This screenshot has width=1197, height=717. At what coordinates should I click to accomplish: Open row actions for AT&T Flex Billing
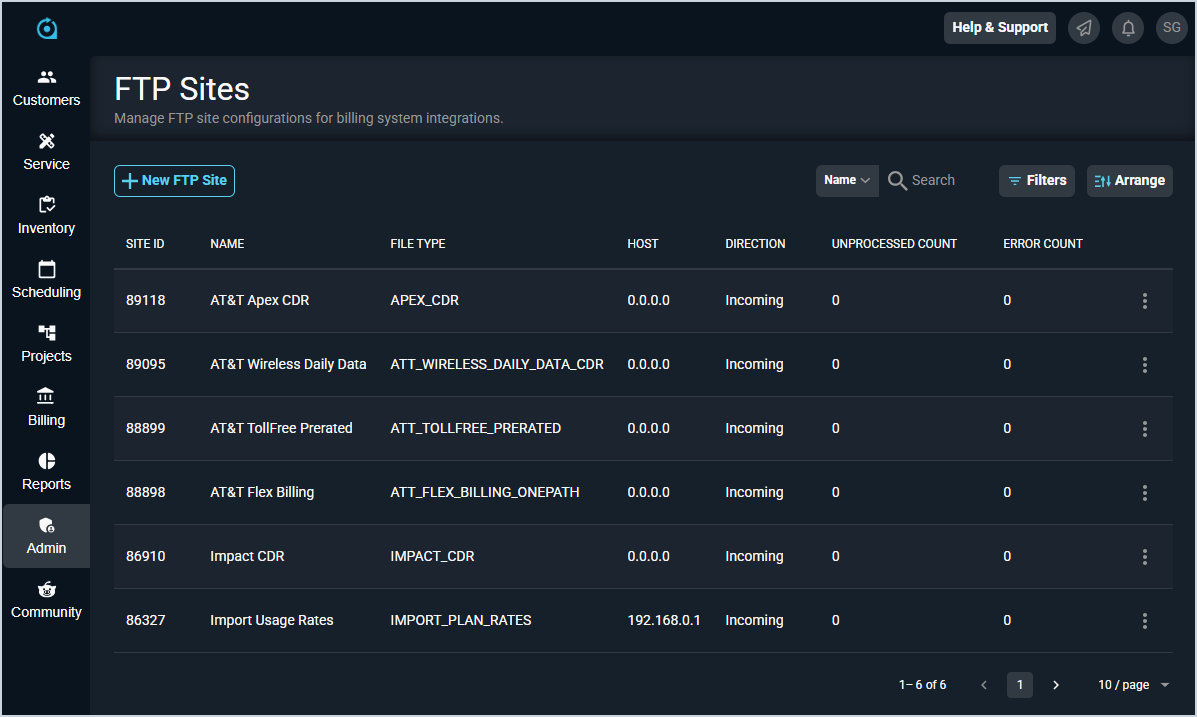point(1145,493)
